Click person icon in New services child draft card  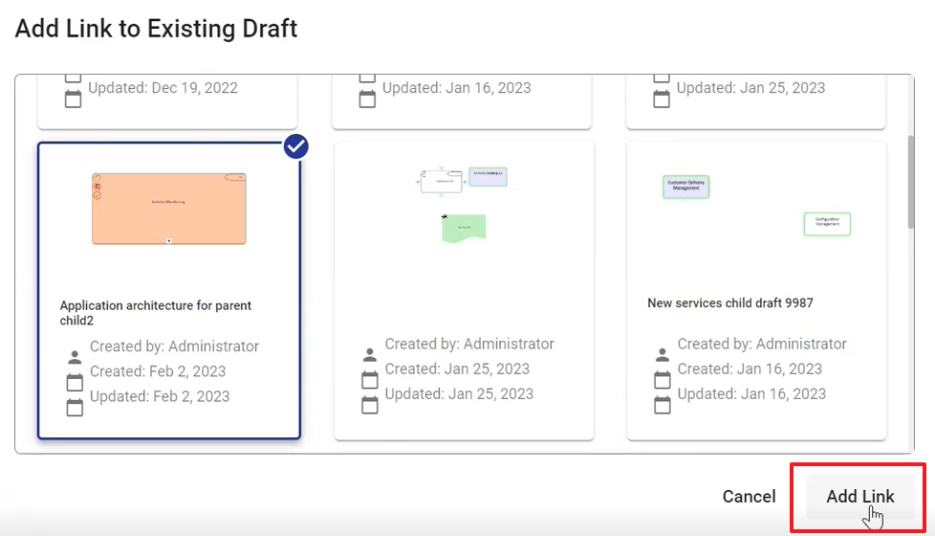[661, 355]
